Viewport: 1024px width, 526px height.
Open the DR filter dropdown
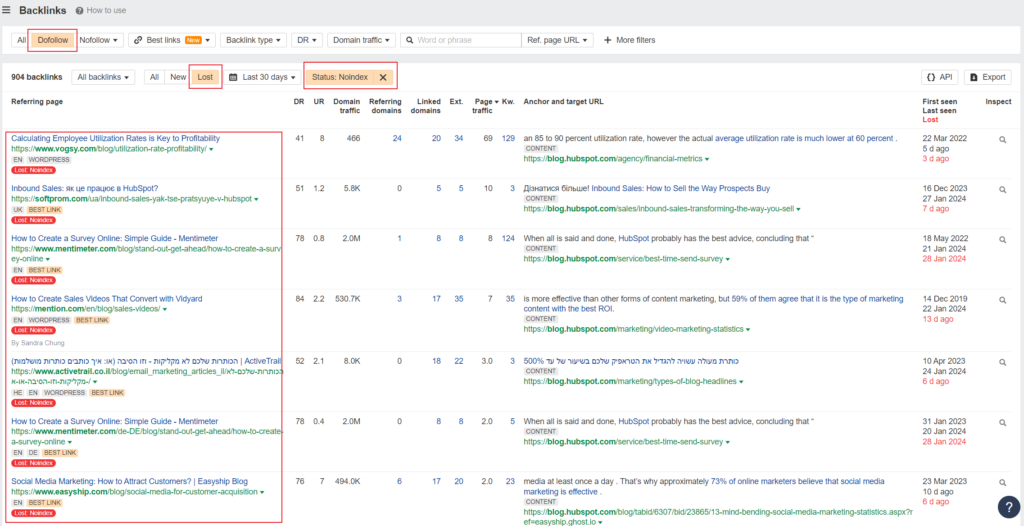pyautogui.click(x=307, y=40)
